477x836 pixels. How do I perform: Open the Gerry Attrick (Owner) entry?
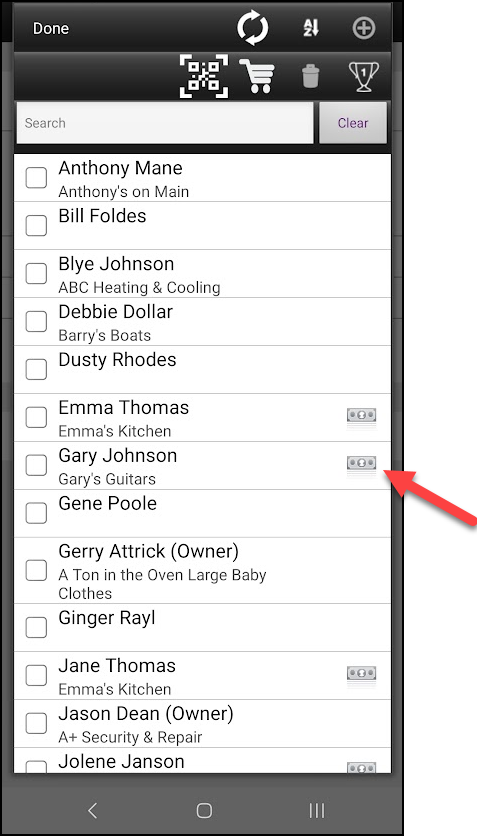(x=203, y=570)
